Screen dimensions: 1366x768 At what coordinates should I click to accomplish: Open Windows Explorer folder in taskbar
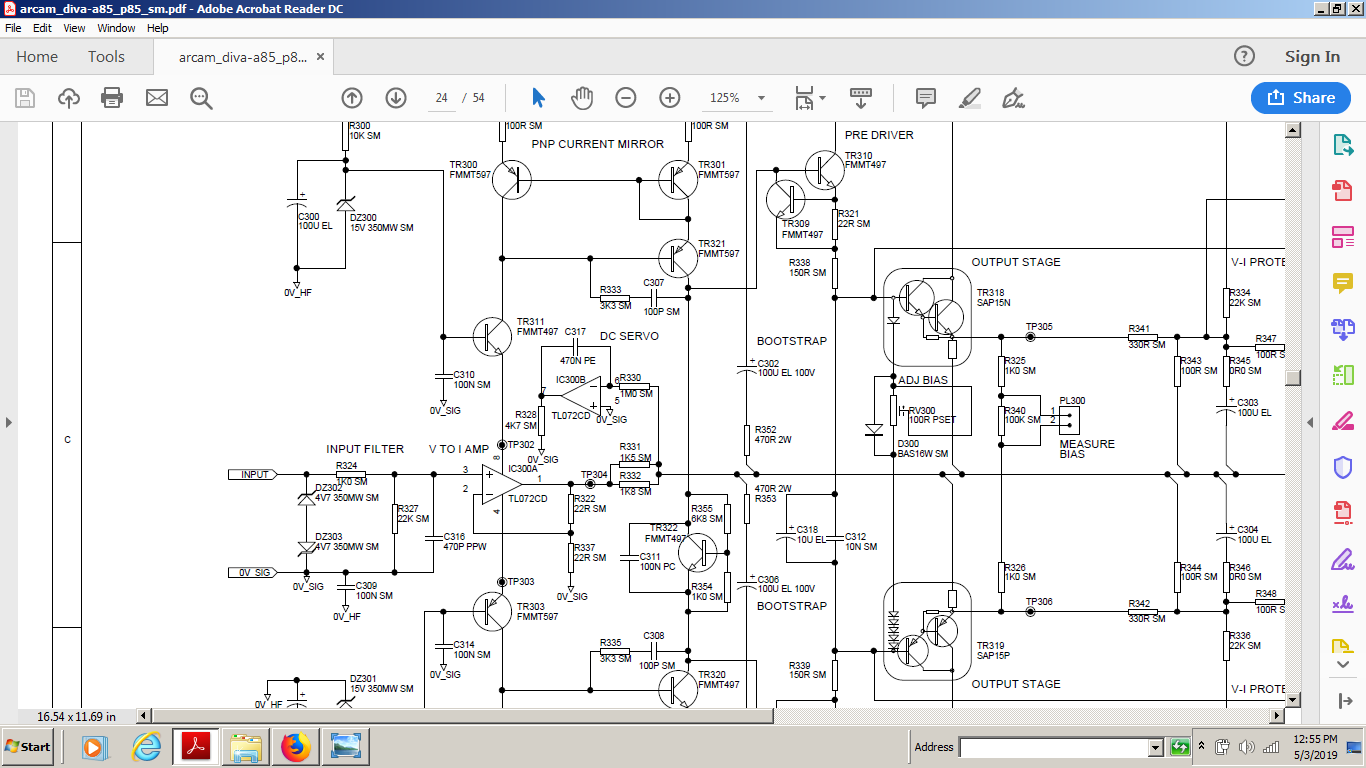pos(246,747)
